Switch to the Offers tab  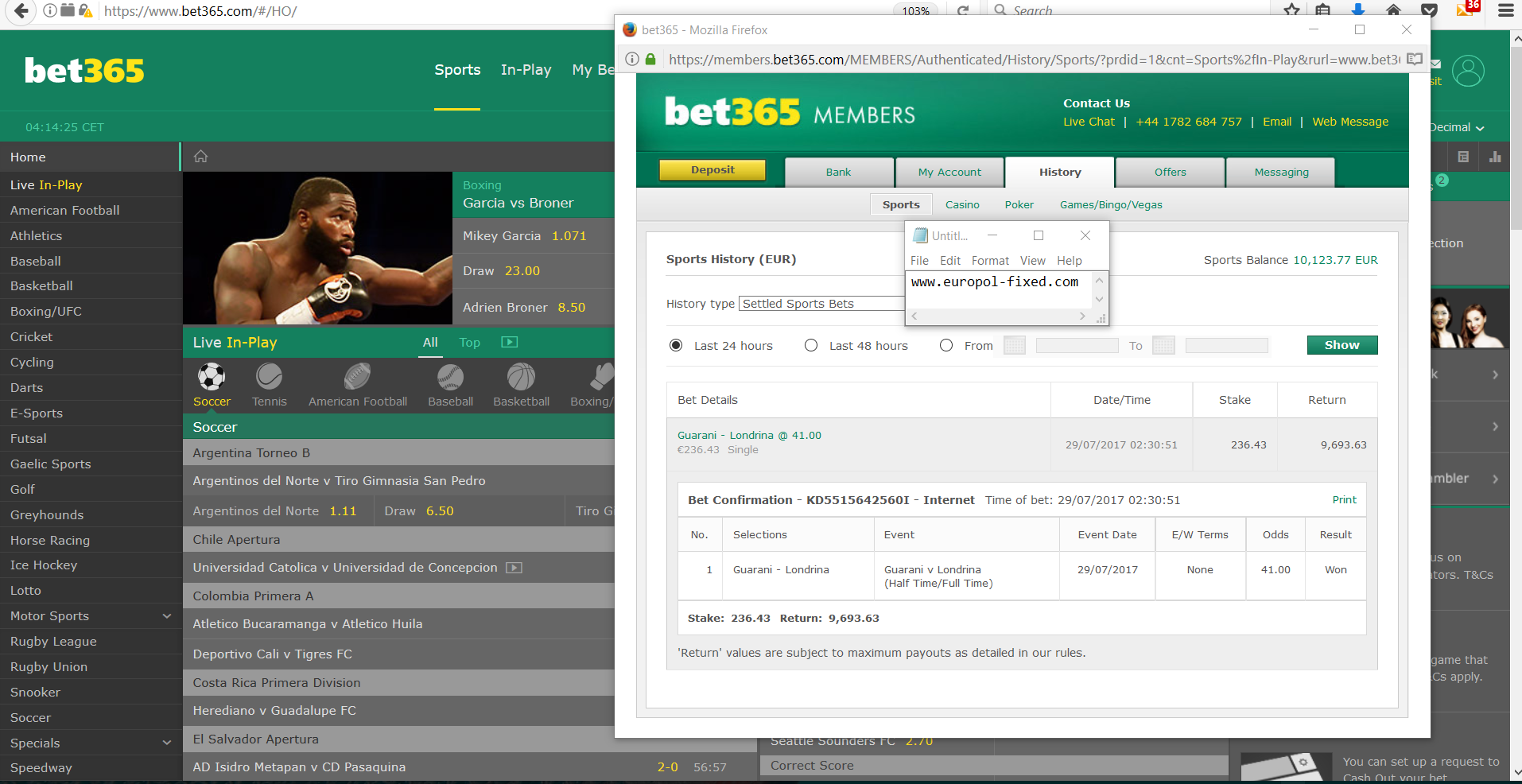pyautogui.click(x=1170, y=172)
